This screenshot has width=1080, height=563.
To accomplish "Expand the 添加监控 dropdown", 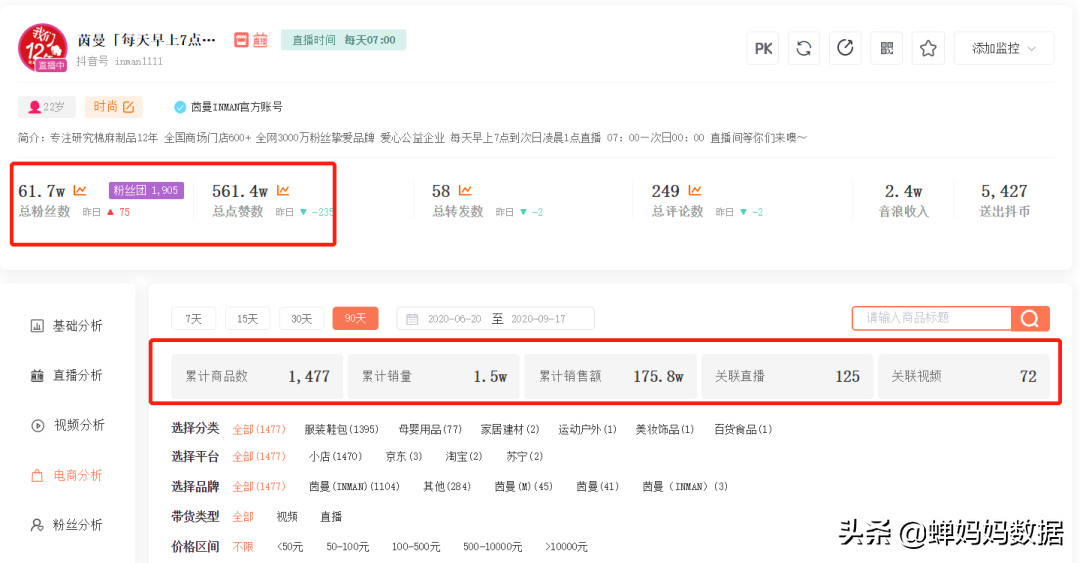I will click(1004, 48).
